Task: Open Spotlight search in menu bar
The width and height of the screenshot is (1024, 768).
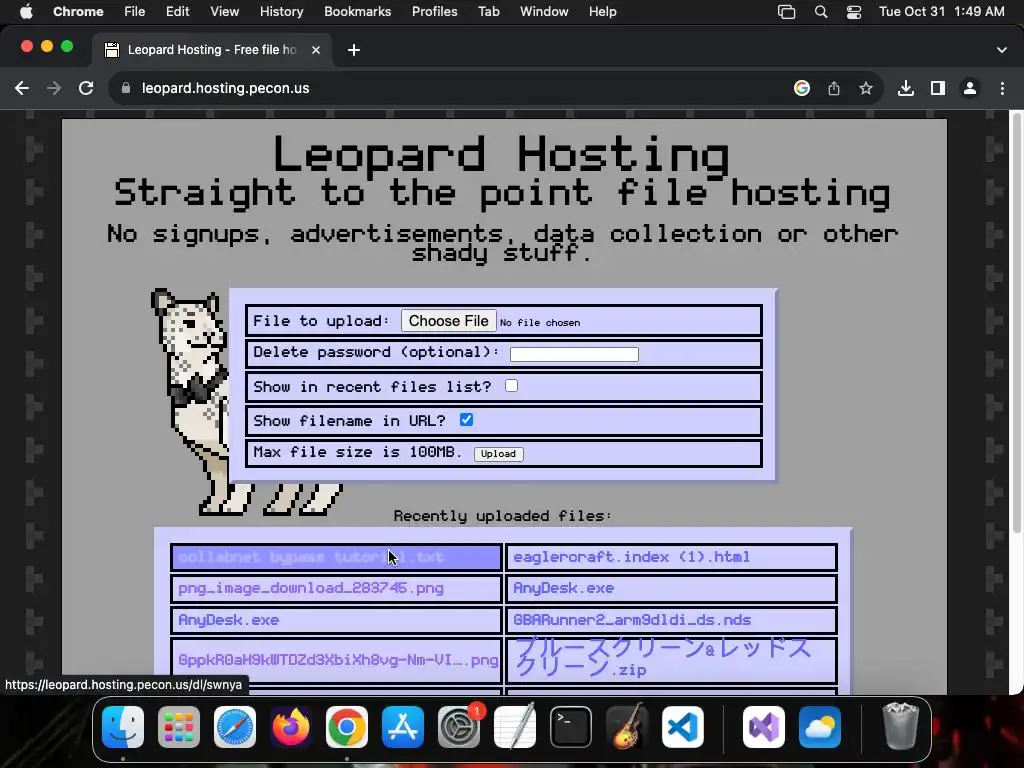Action: (x=821, y=12)
